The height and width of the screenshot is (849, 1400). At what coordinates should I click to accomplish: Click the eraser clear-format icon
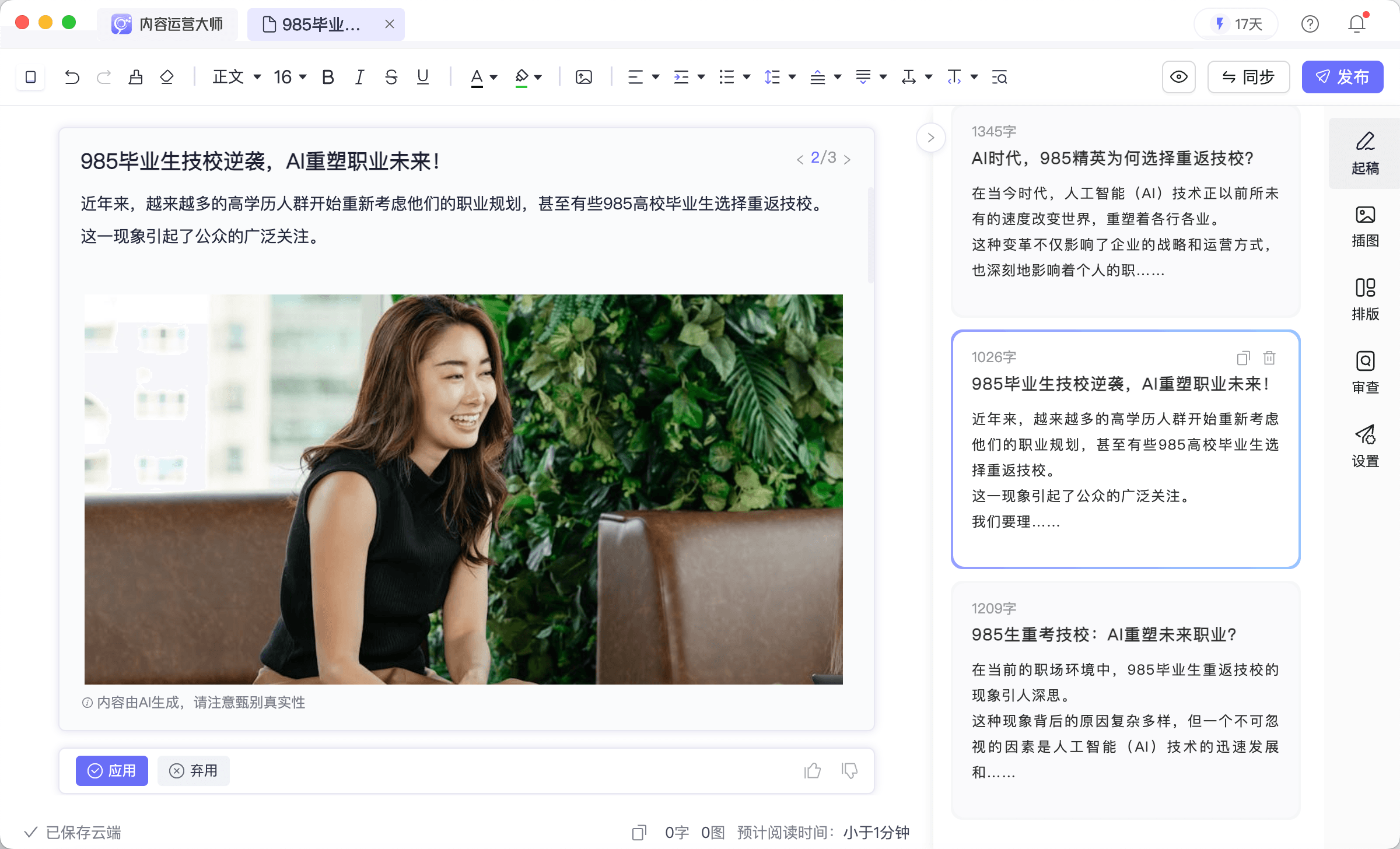tap(167, 77)
